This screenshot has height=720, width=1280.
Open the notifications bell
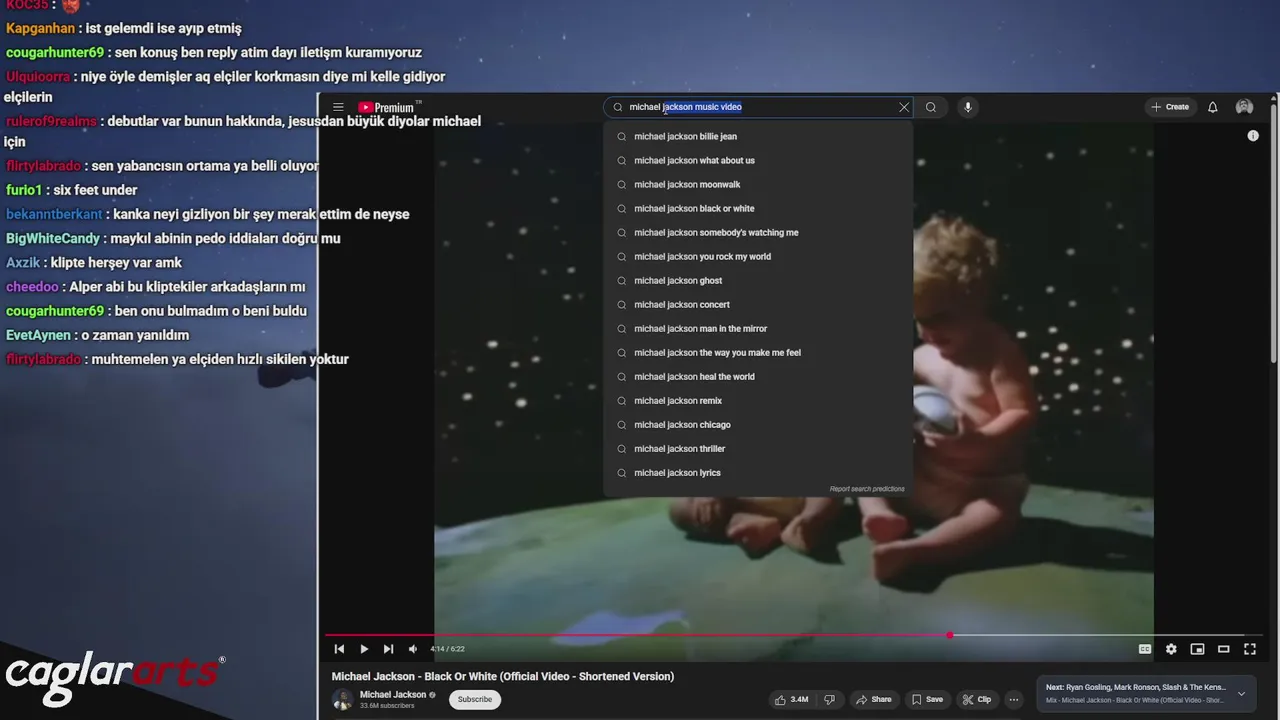[1213, 107]
